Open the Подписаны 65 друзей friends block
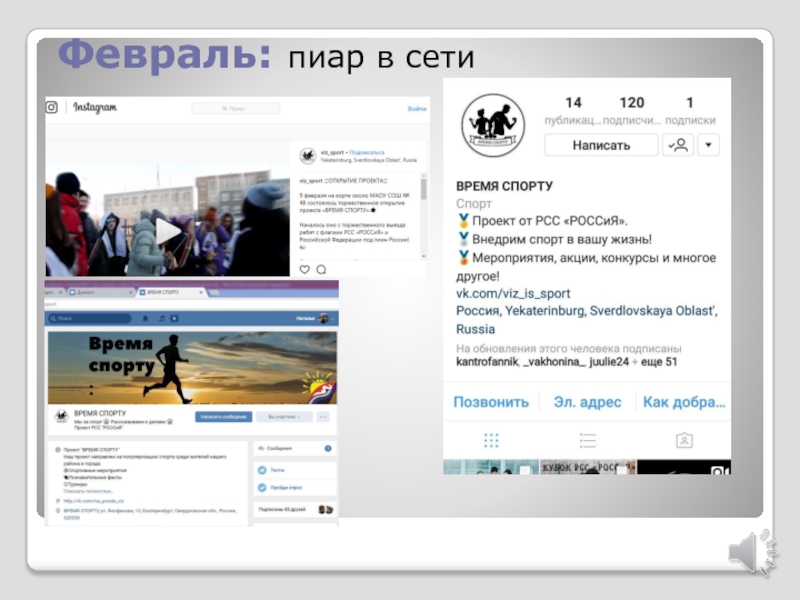 [295, 509]
